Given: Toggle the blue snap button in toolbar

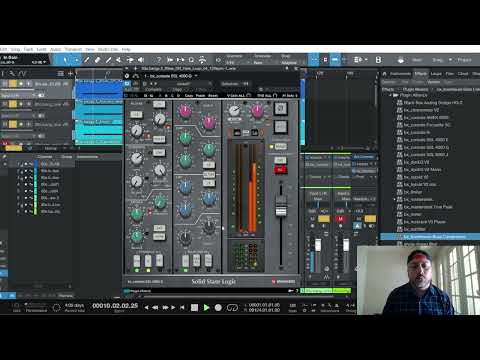Looking at the screenshot, I should [314, 60].
